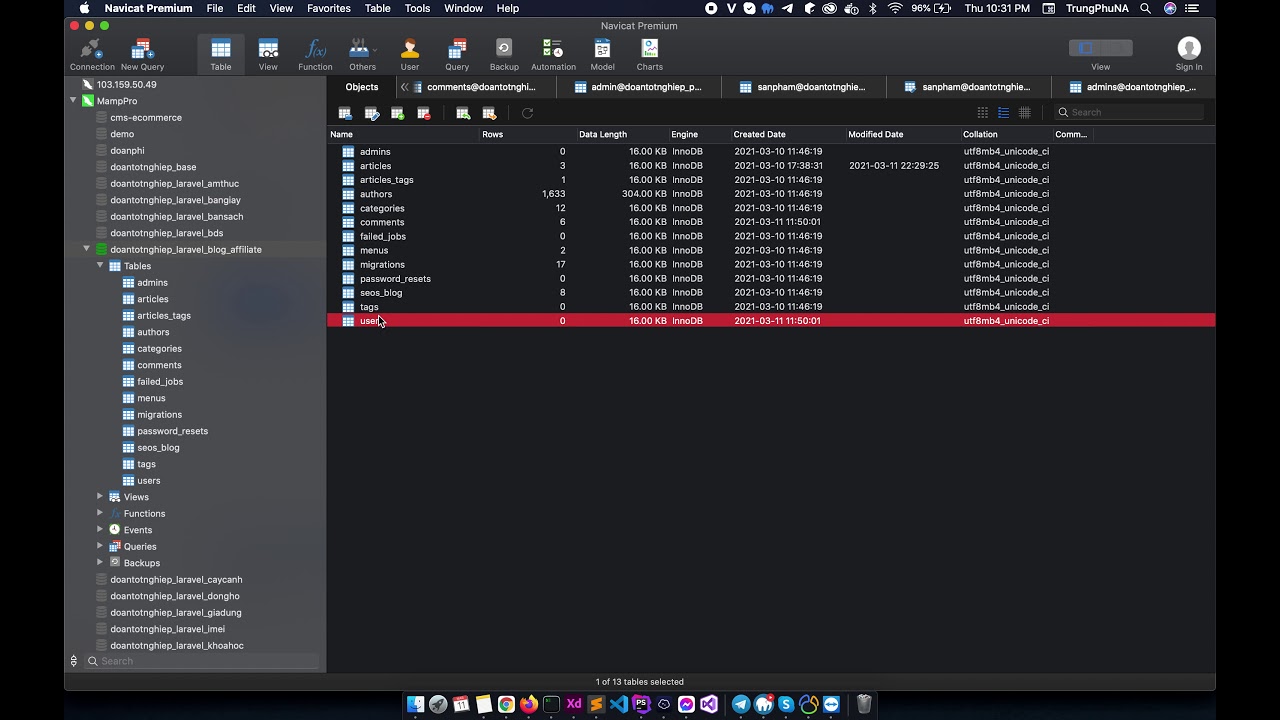Launch the Import Wizard icon
1280x720 pixels.
click(463, 113)
